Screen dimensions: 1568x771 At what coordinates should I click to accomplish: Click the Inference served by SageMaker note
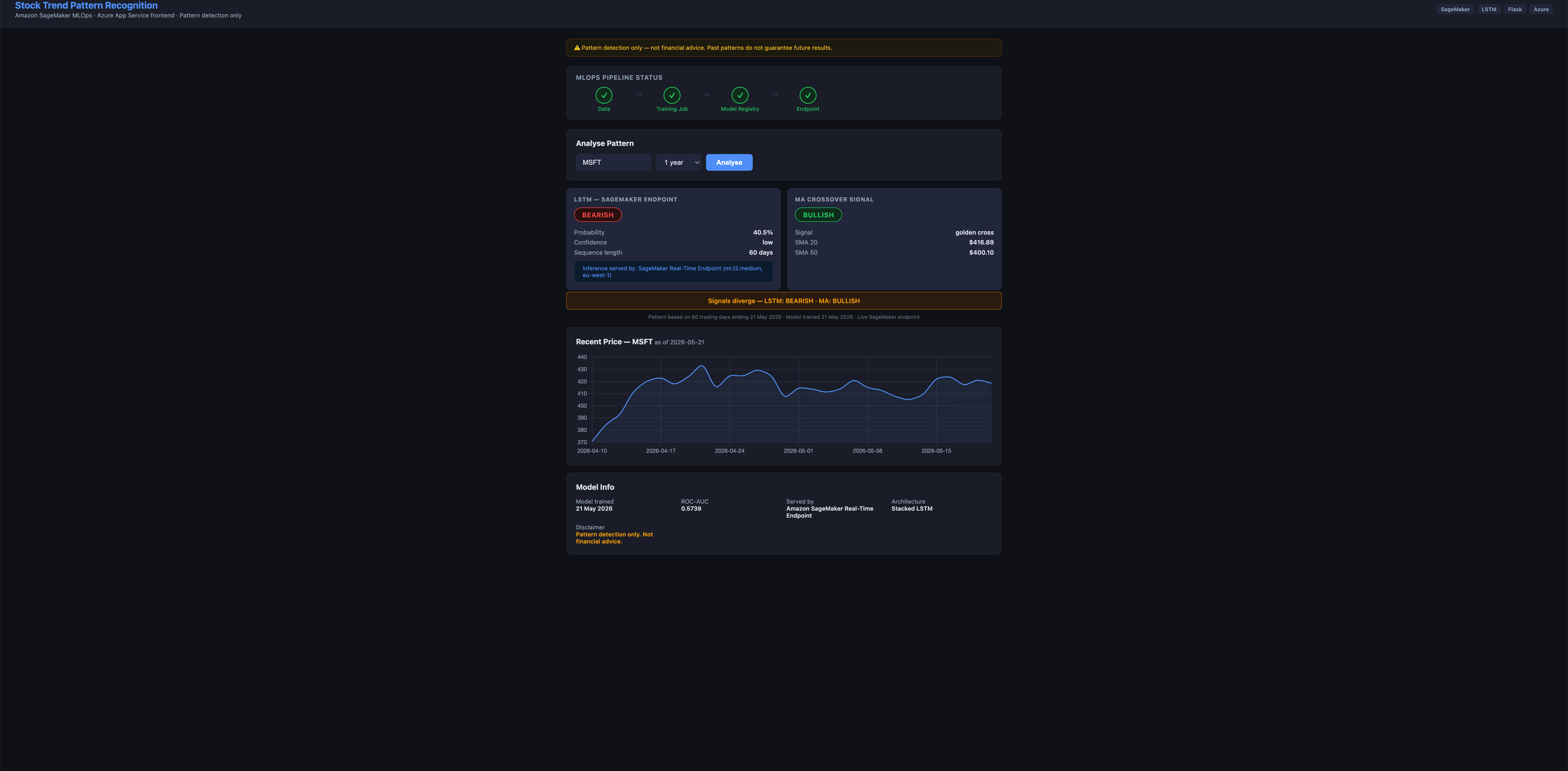673,271
